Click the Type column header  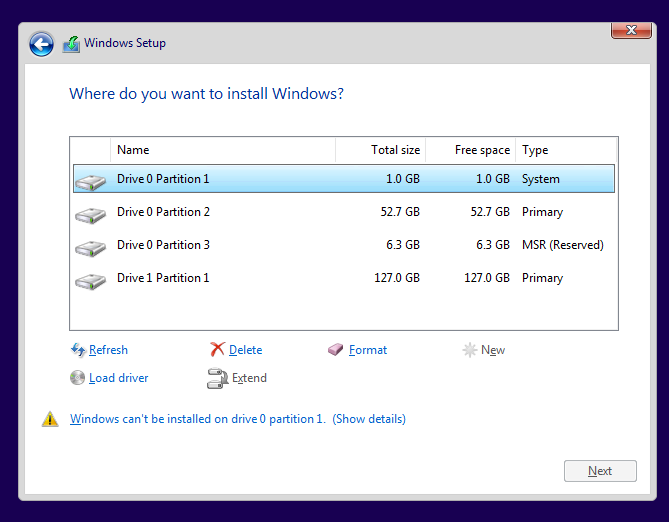coord(566,150)
